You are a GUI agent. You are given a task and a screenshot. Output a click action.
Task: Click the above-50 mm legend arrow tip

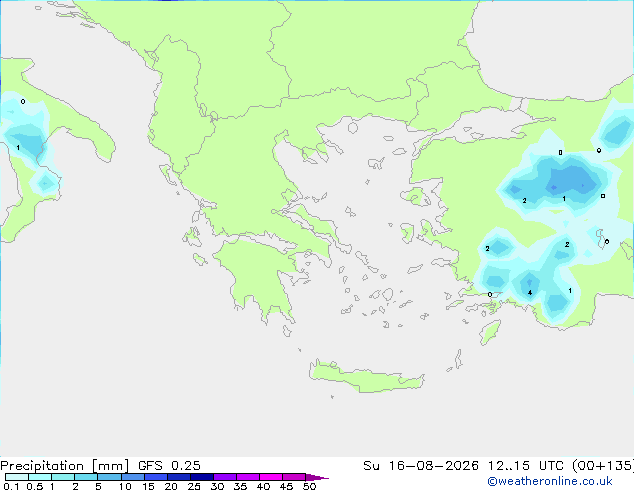pyautogui.click(x=317, y=477)
